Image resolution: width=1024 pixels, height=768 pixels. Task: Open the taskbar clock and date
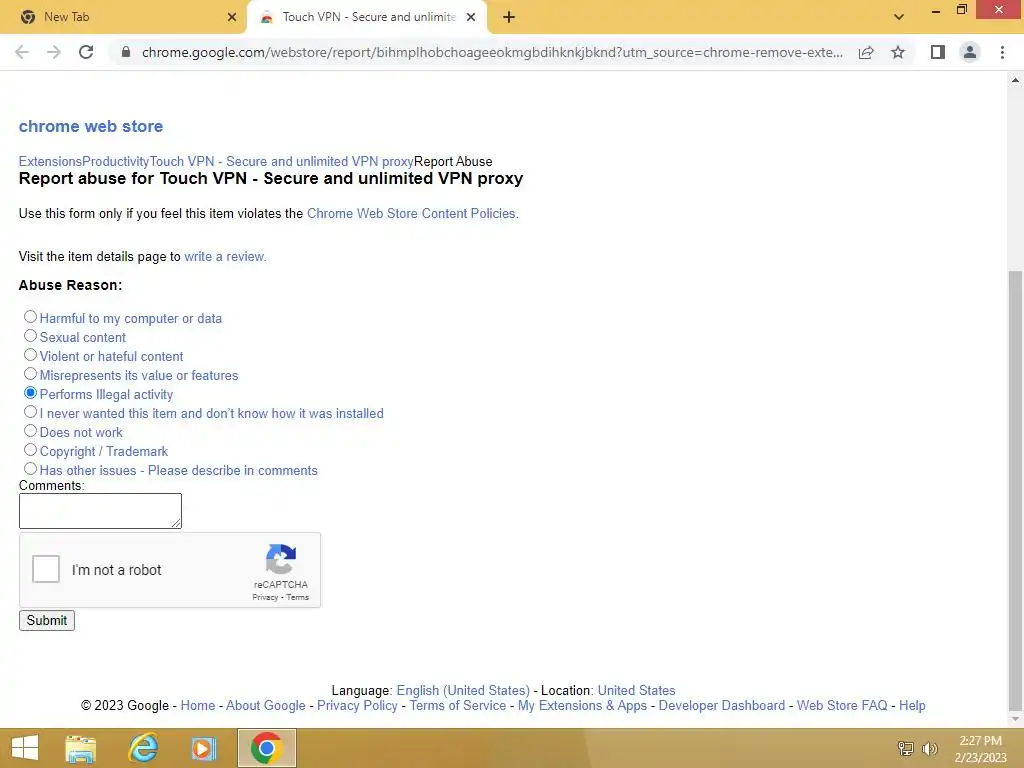980,749
